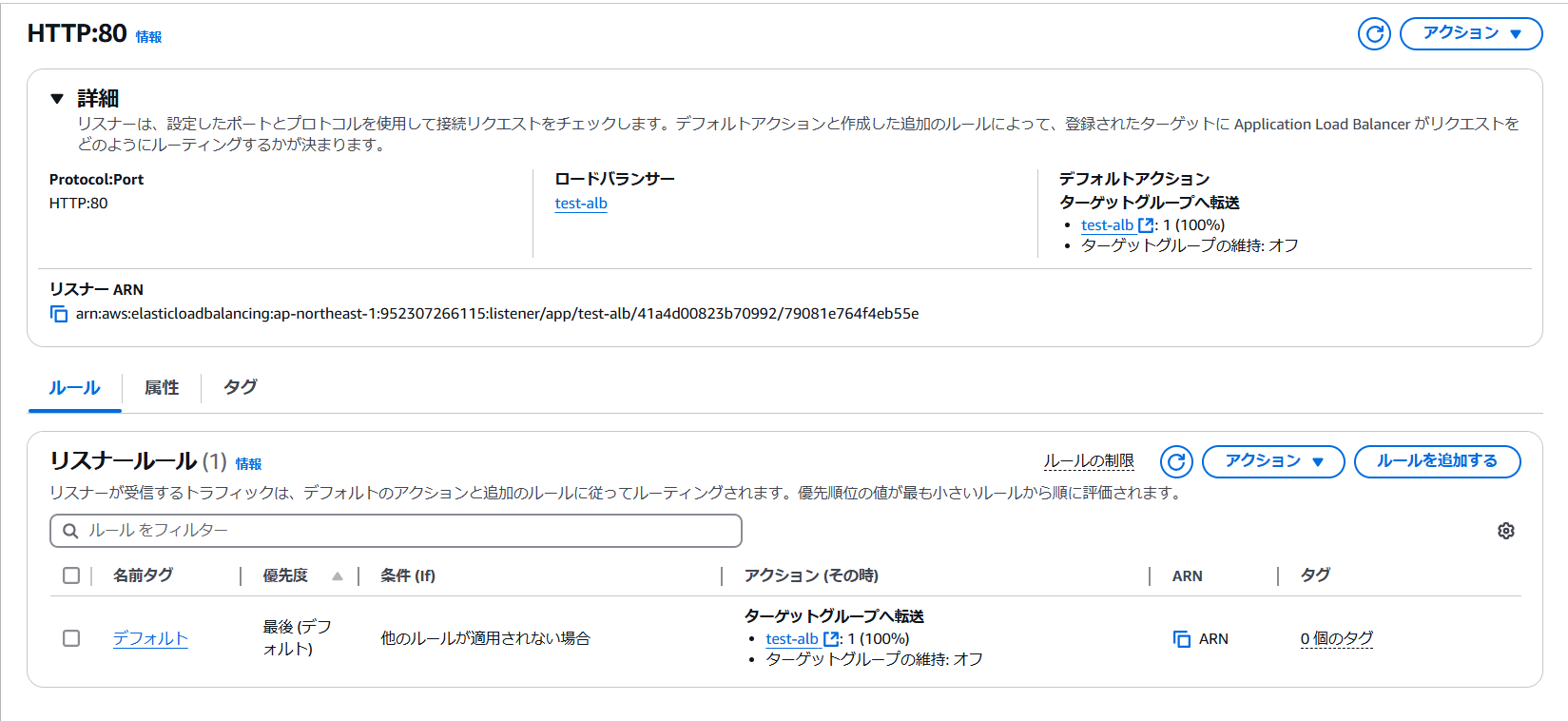
Task: Switch to the 属性 tab
Action: pyautogui.click(x=162, y=387)
